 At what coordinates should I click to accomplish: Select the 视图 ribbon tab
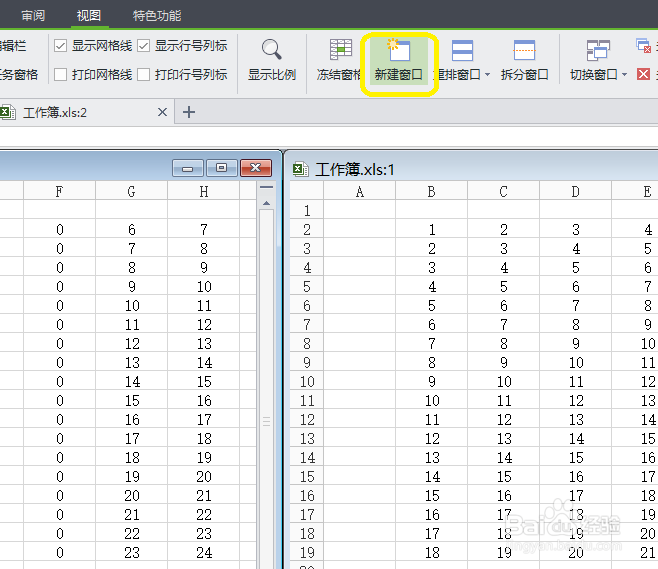tap(89, 16)
